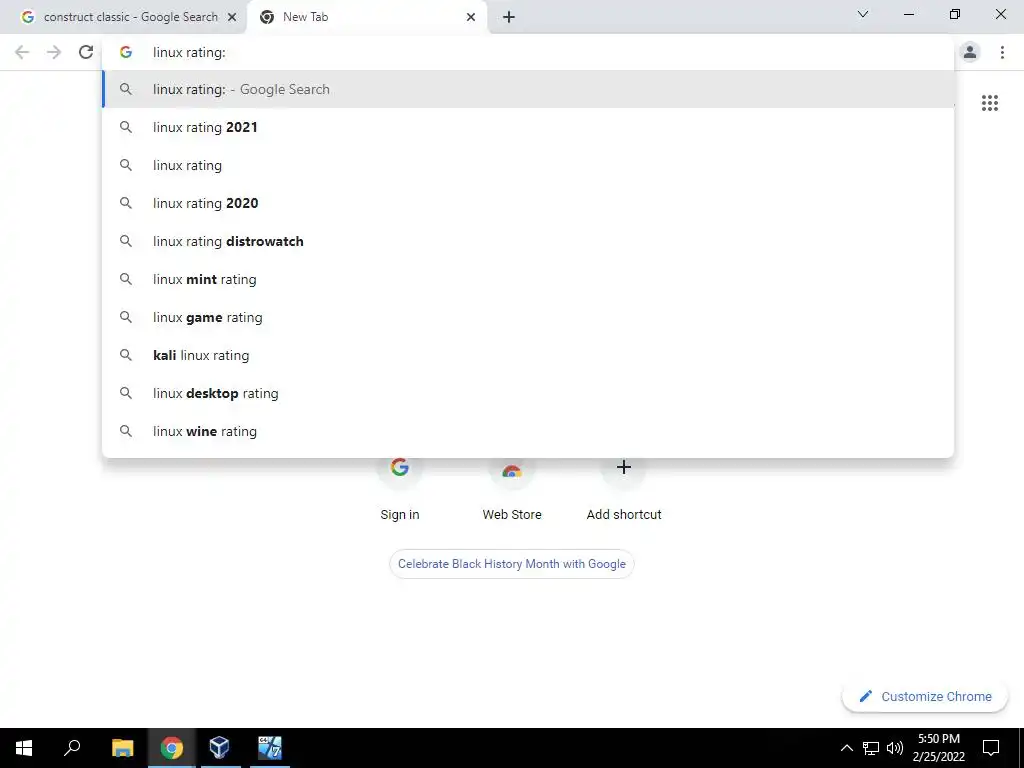Restore down the Chrome window
The width and height of the screenshot is (1024, 768).
click(955, 14)
